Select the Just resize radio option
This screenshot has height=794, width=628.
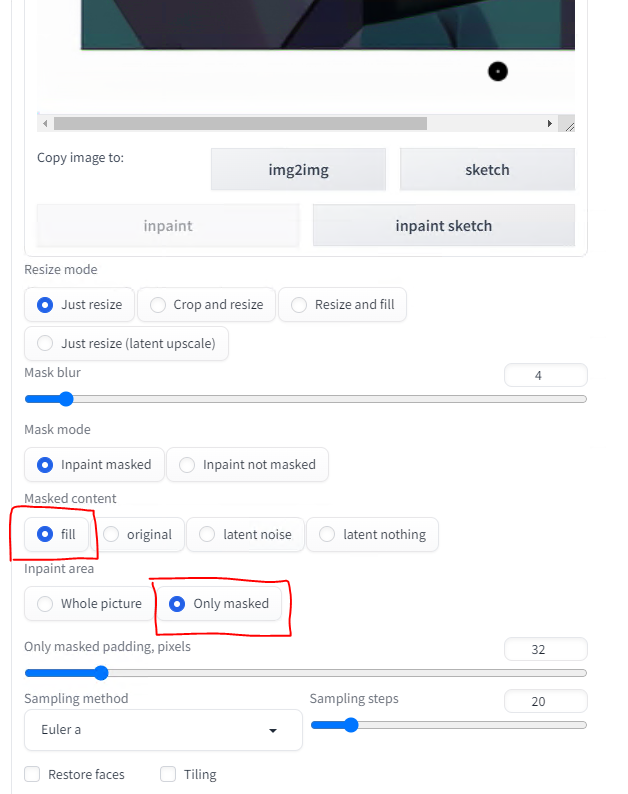[x=80, y=305]
